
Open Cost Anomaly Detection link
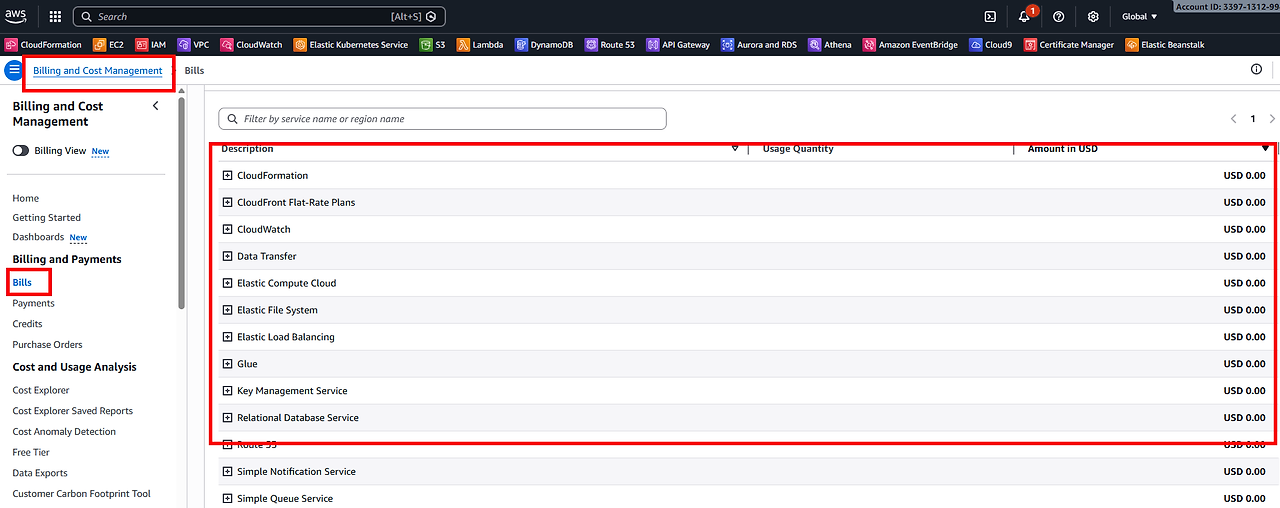tap(64, 432)
